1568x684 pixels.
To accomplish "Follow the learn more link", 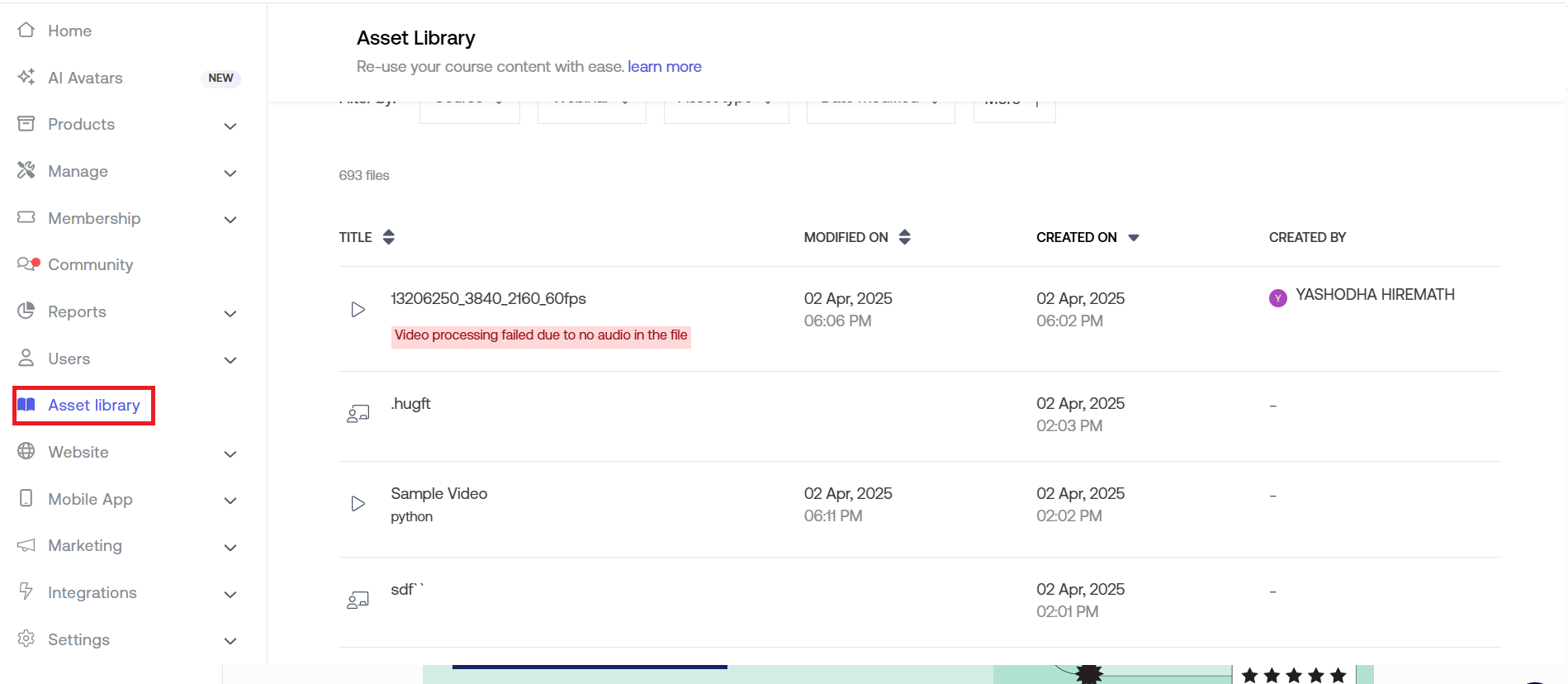I will 664,66.
